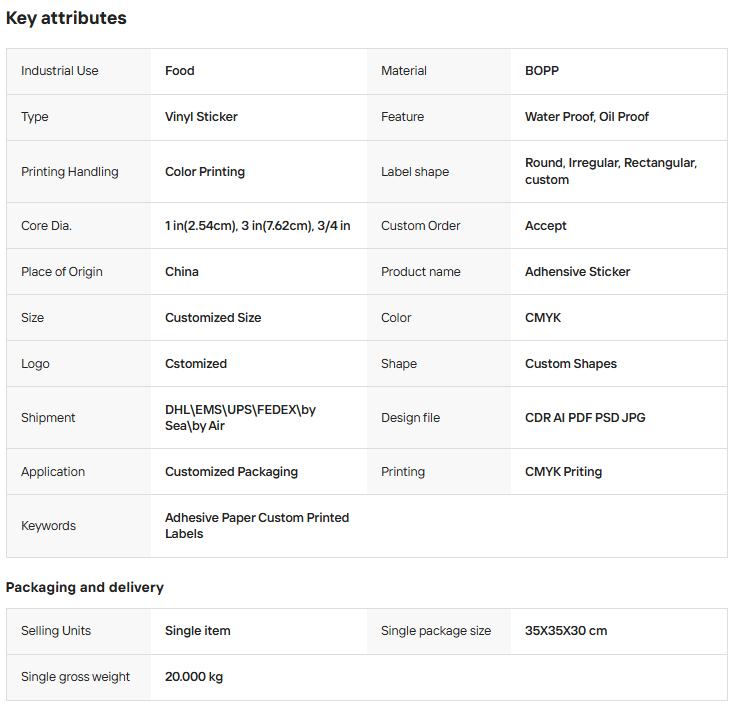Click the Water Proof, Oil Proof feature value

pos(586,117)
